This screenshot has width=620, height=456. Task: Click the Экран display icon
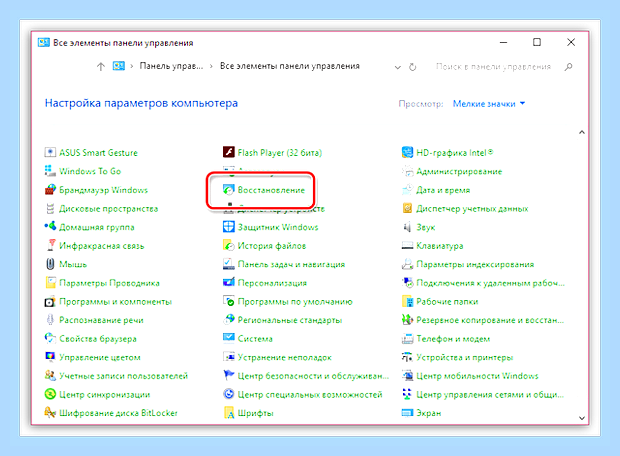coord(407,412)
